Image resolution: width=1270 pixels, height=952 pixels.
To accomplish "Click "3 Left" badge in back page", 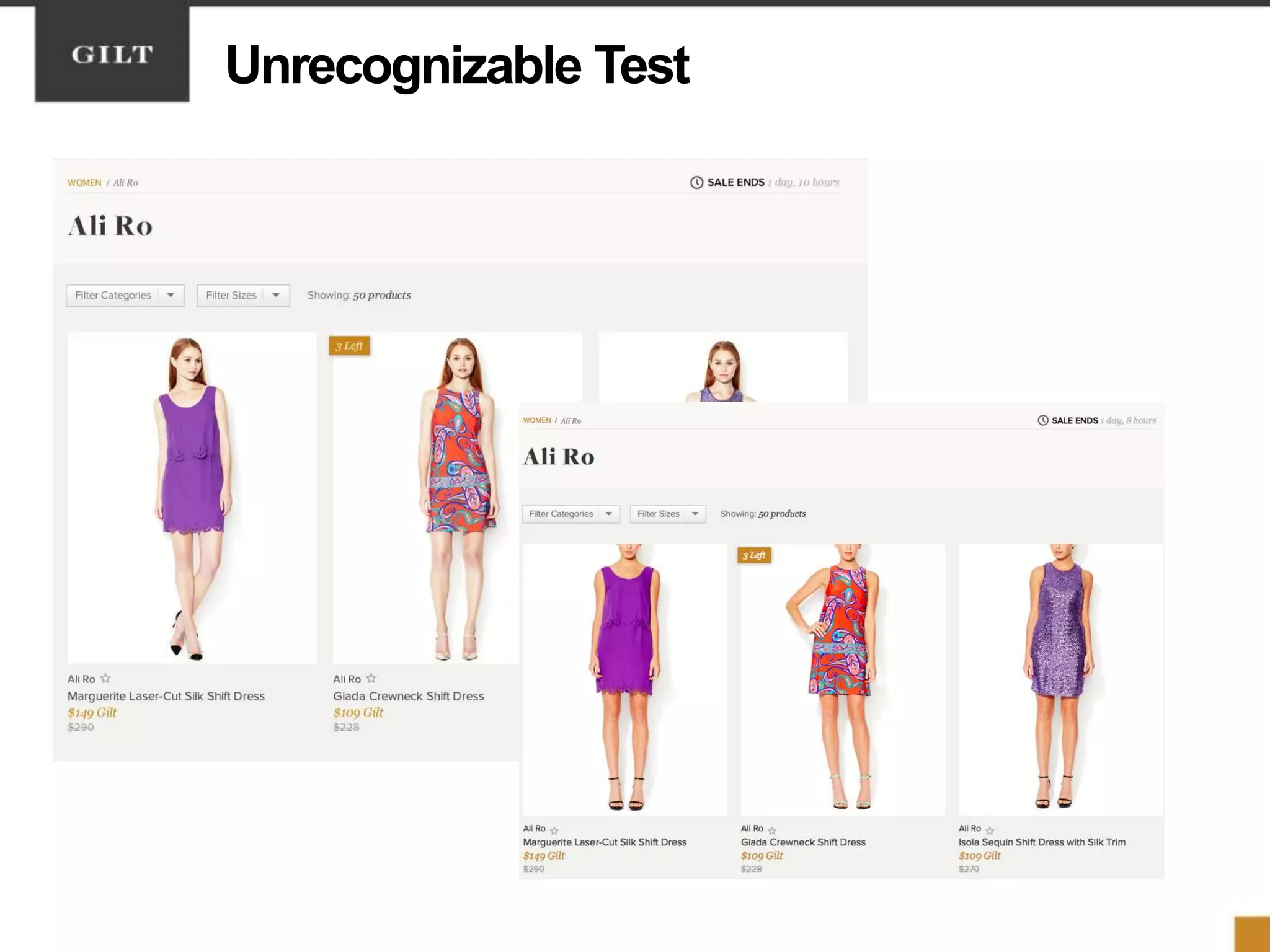I will (x=350, y=346).
